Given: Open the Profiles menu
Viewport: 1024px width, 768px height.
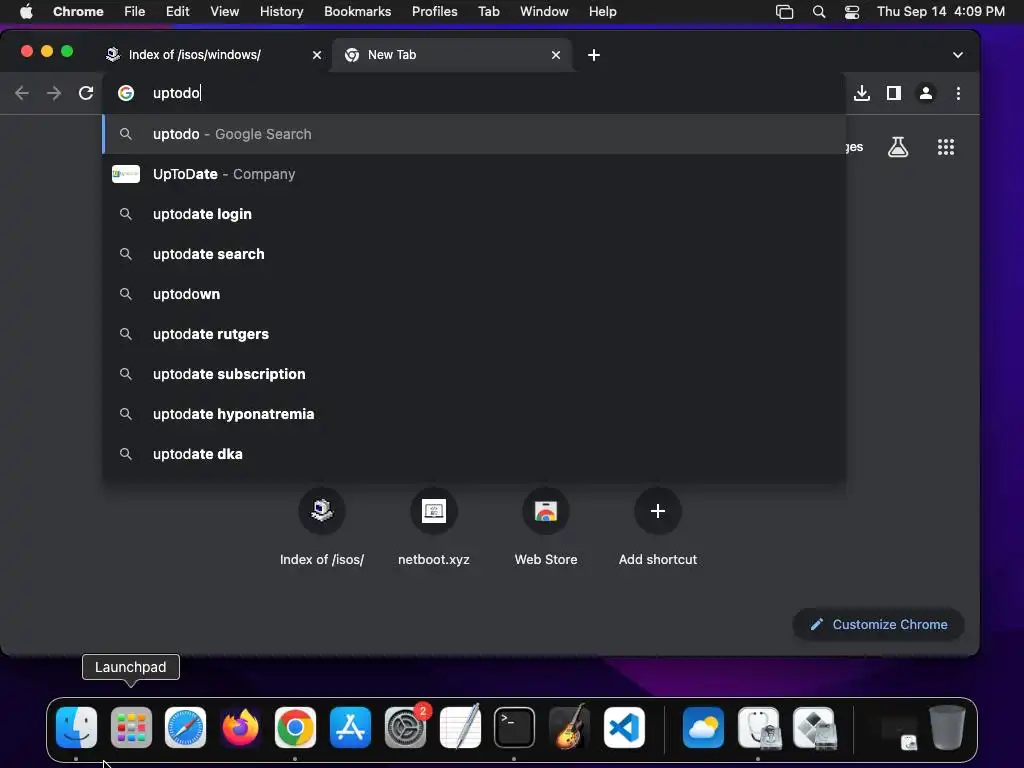Looking at the screenshot, I should click(435, 11).
